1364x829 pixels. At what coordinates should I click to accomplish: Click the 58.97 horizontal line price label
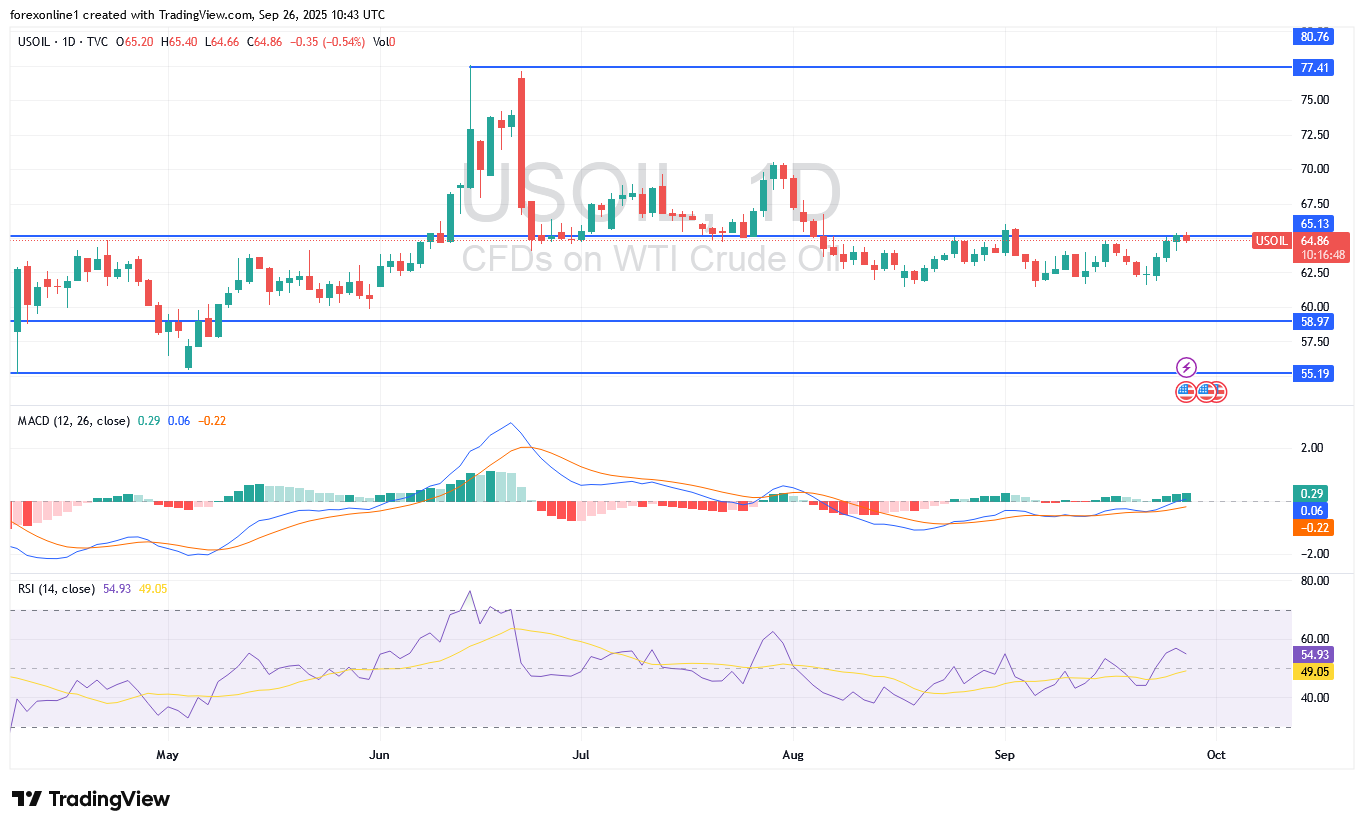coord(1314,322)
